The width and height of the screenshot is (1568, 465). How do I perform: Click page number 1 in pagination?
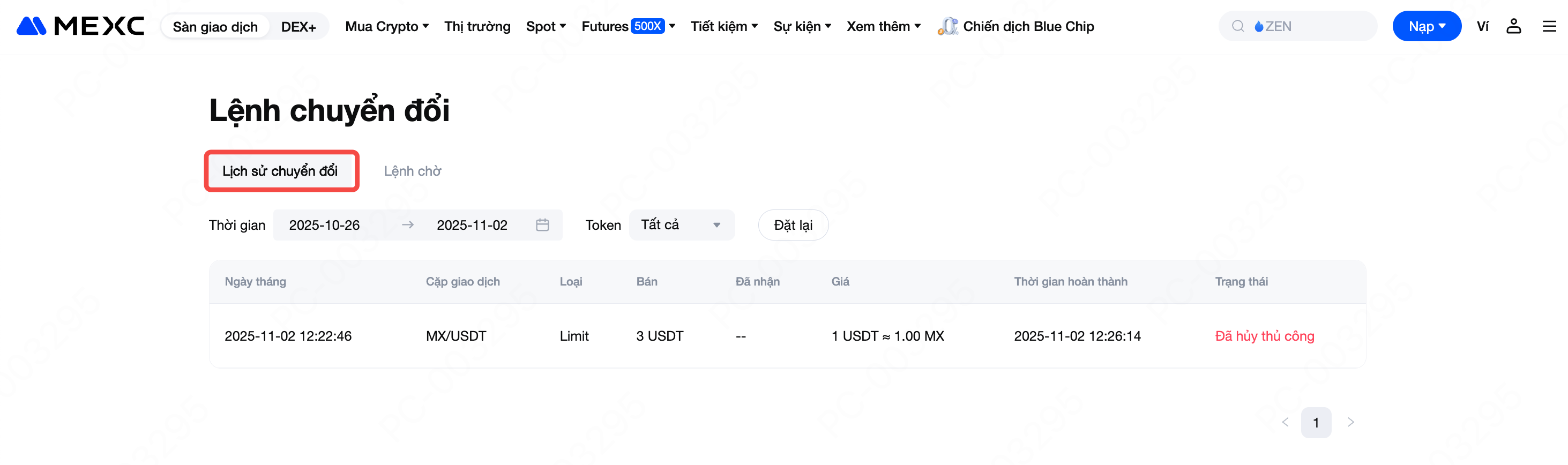click(1316, 422)
